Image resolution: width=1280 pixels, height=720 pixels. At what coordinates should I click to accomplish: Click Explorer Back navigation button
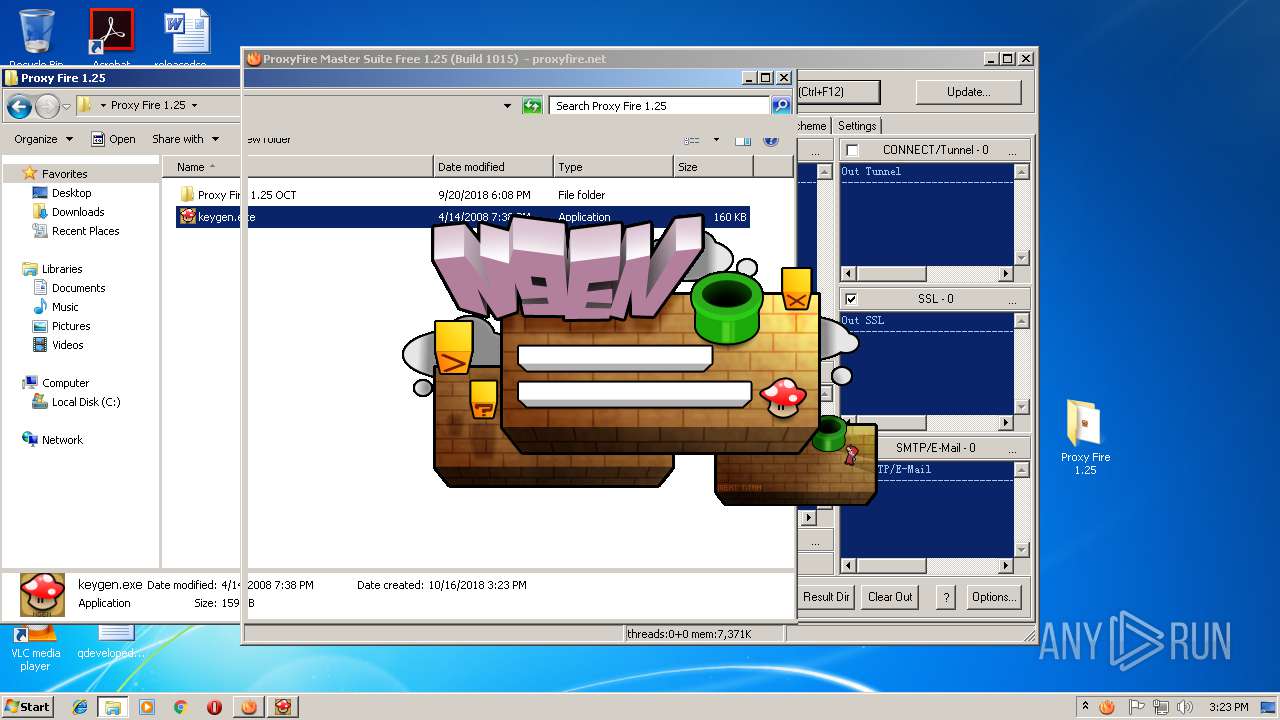[x=19, y=105]
